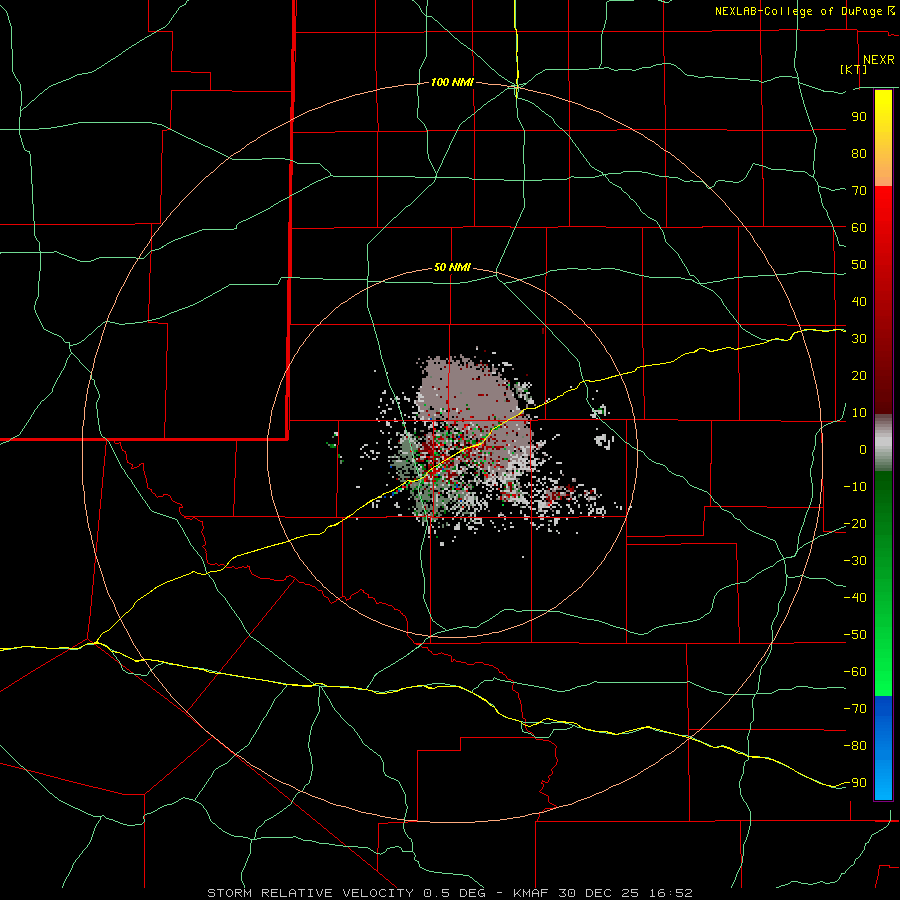Click the blue bottom segment of the color bar
This screenshot has width=900, height=900.
click(883, 748)
